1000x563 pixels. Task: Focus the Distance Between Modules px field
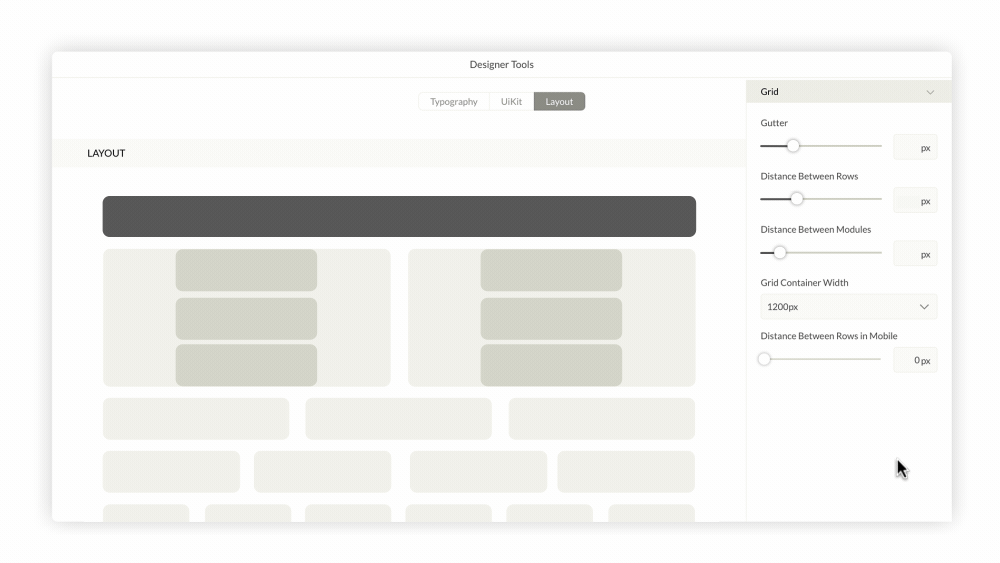914,254
